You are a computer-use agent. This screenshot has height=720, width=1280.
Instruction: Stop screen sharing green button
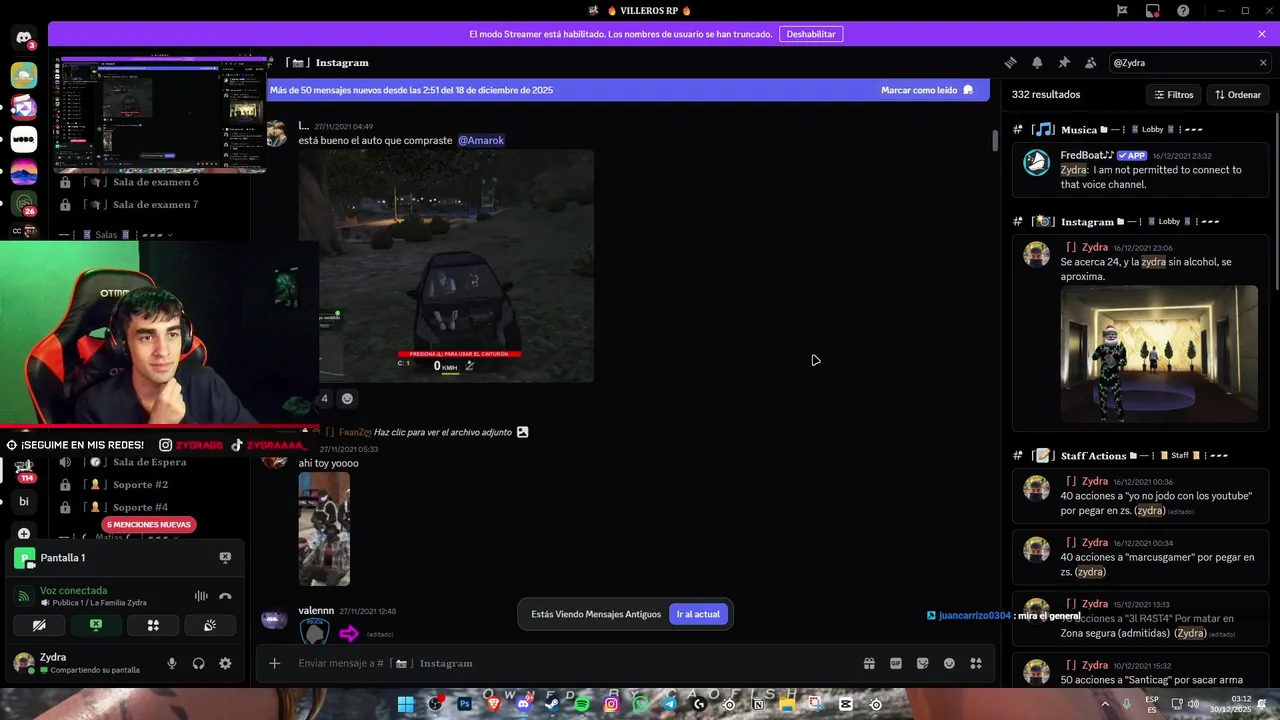pyautogui.click(x=96, y=625)
